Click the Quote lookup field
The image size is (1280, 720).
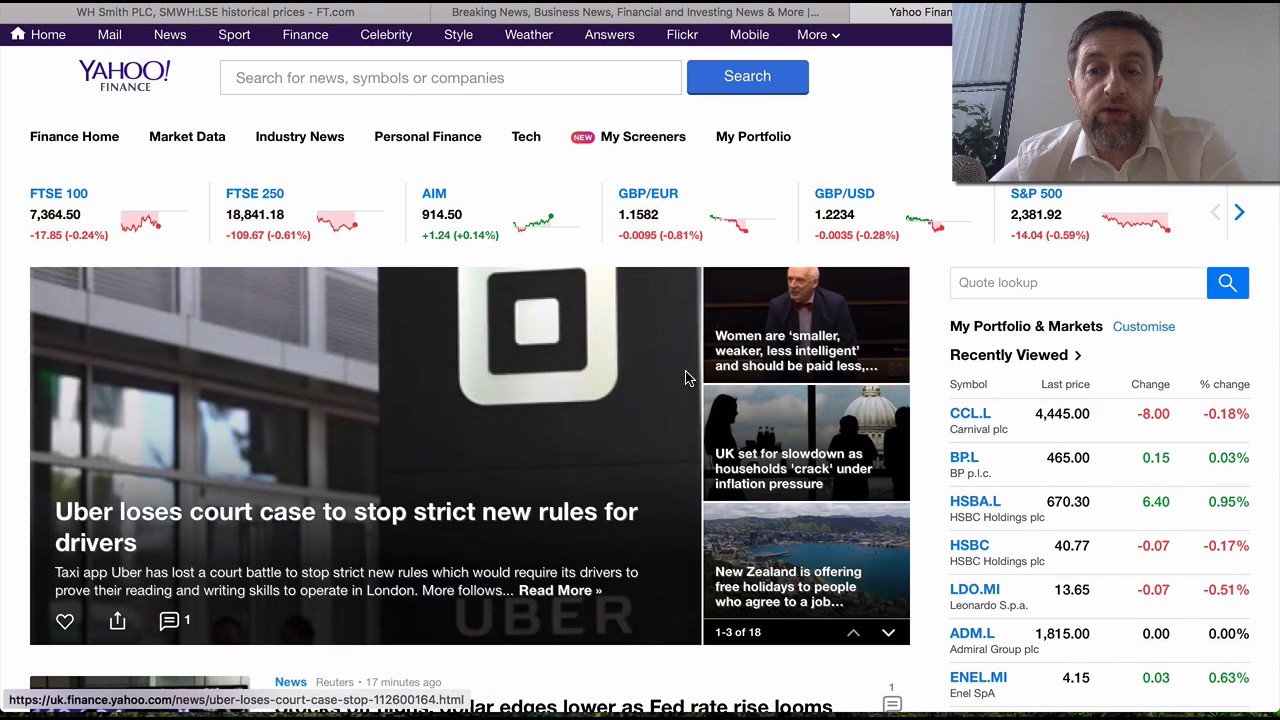(x=1078, y=283)
